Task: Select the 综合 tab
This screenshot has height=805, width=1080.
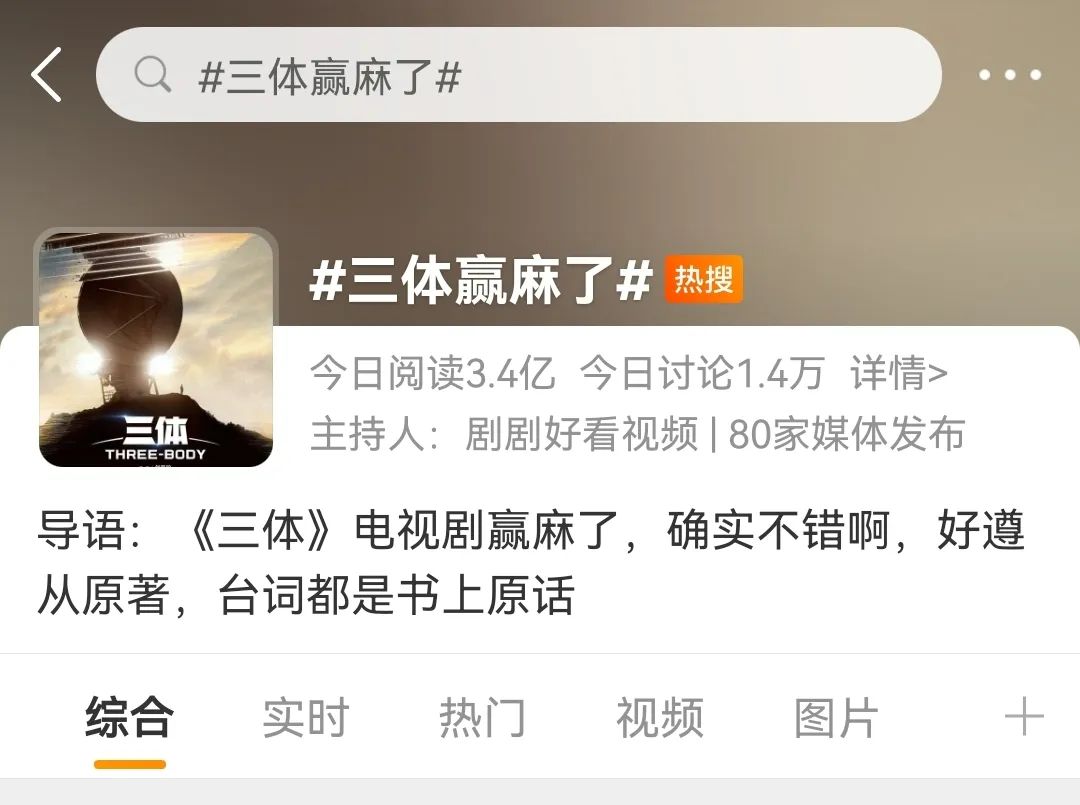Action: coord(129,717)
